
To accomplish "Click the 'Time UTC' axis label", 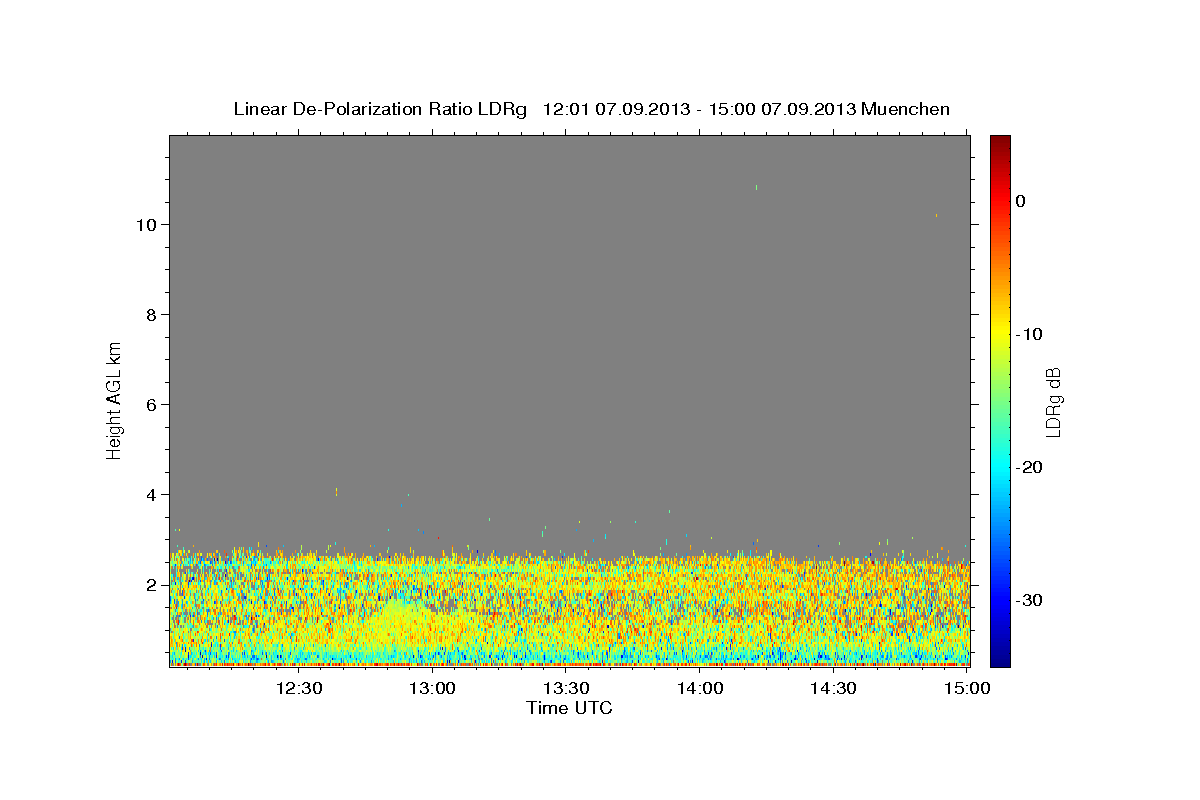I will 569,708.
